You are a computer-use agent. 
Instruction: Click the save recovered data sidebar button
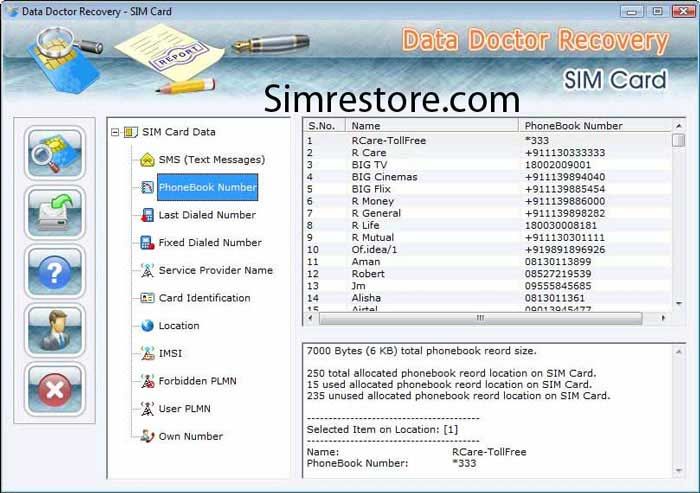click(54, 213)
